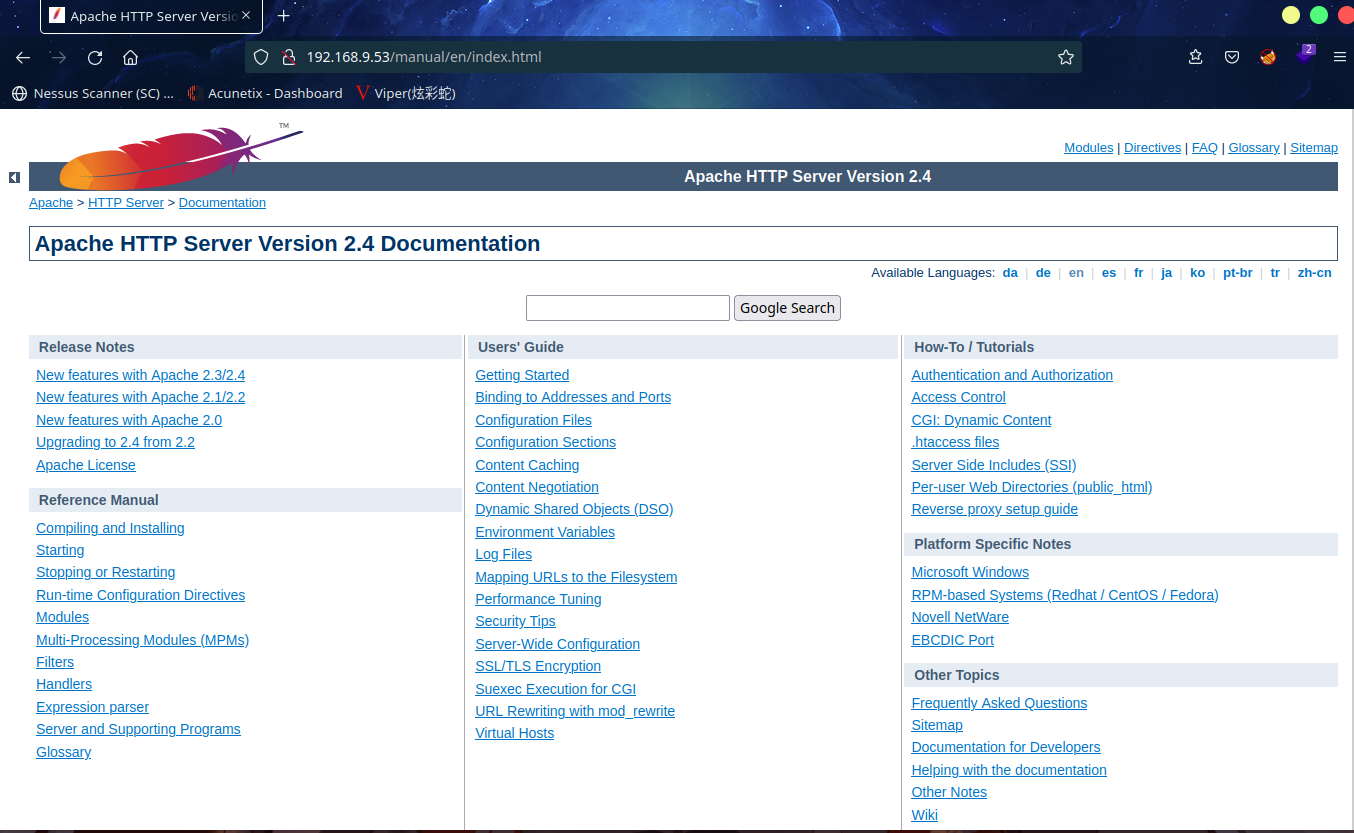Click the Google search text field
This screenshot has height=833, width=1354.
628,308
